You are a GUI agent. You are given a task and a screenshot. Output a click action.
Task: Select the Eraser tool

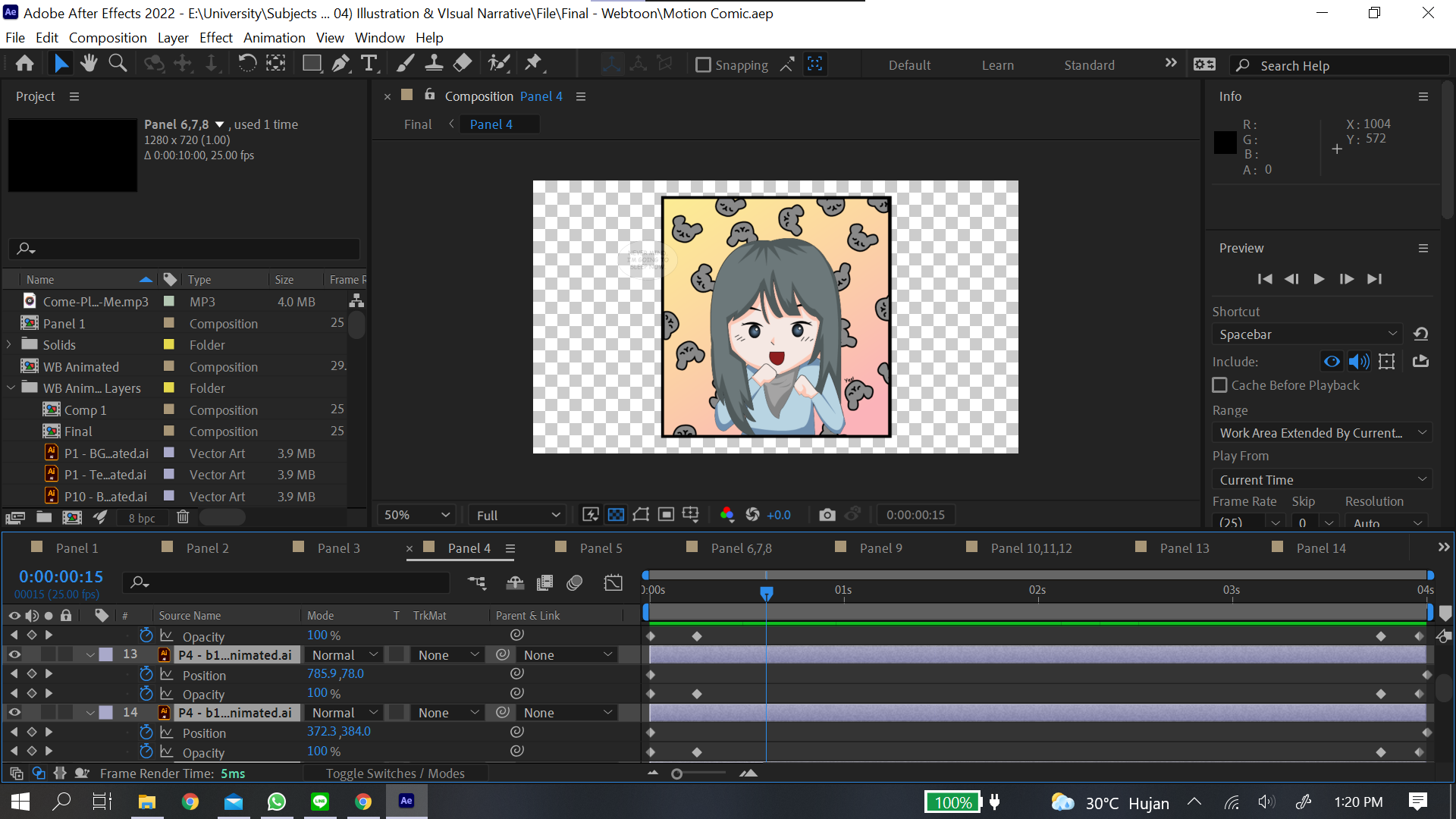(463, 64)
